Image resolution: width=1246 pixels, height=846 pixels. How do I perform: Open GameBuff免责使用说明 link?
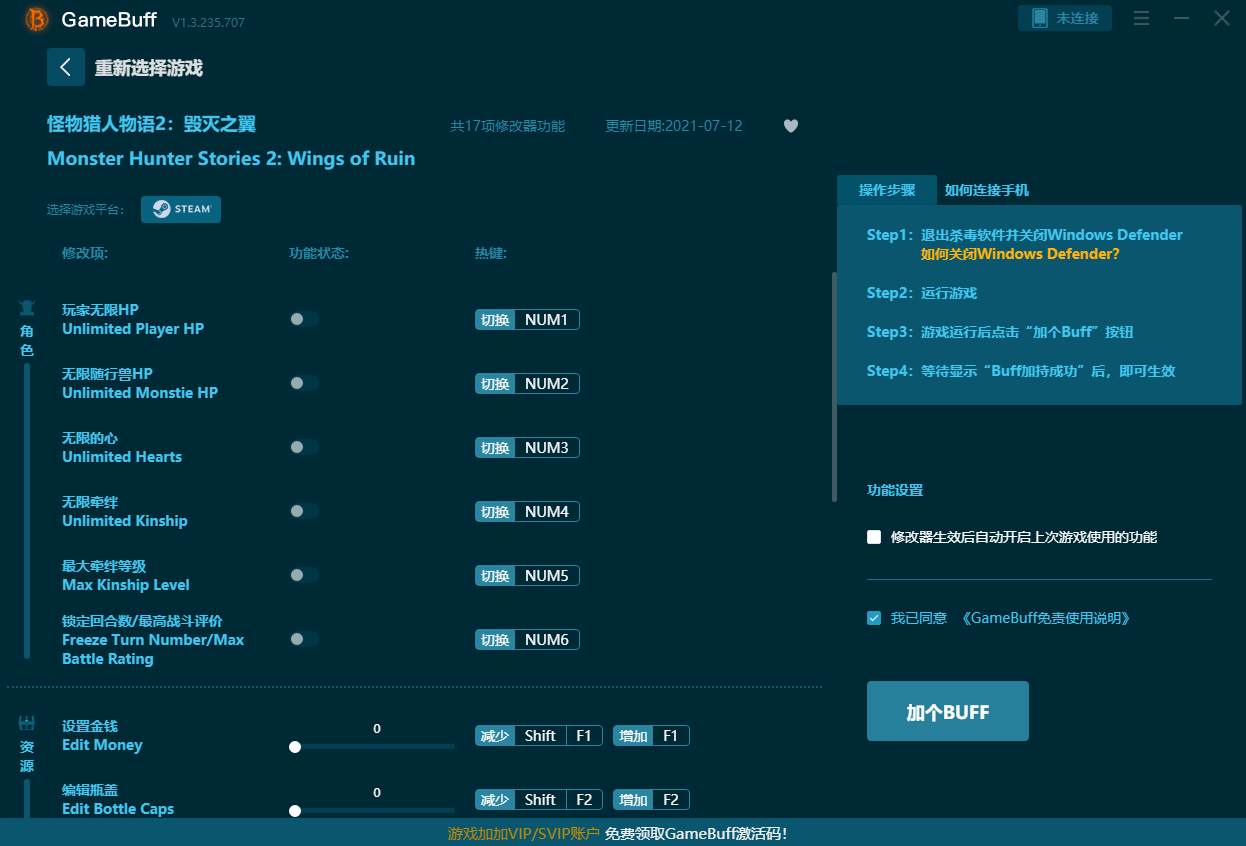click(x=1046, y=618)
